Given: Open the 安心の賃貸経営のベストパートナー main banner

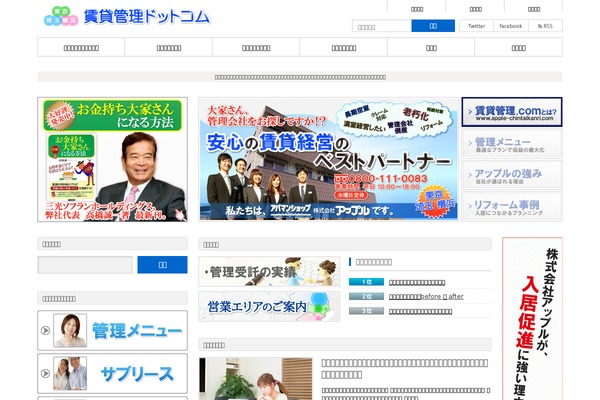Looking at the screenshot, I should click(x=328, y=159).
